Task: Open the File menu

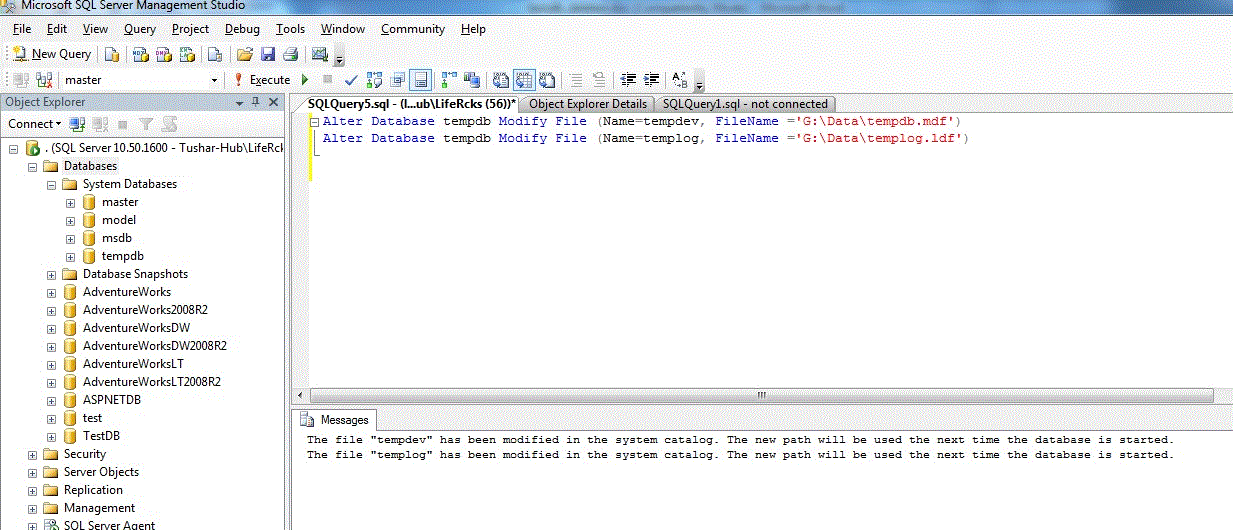Action: pyautogui.click(x=22, y=29)
